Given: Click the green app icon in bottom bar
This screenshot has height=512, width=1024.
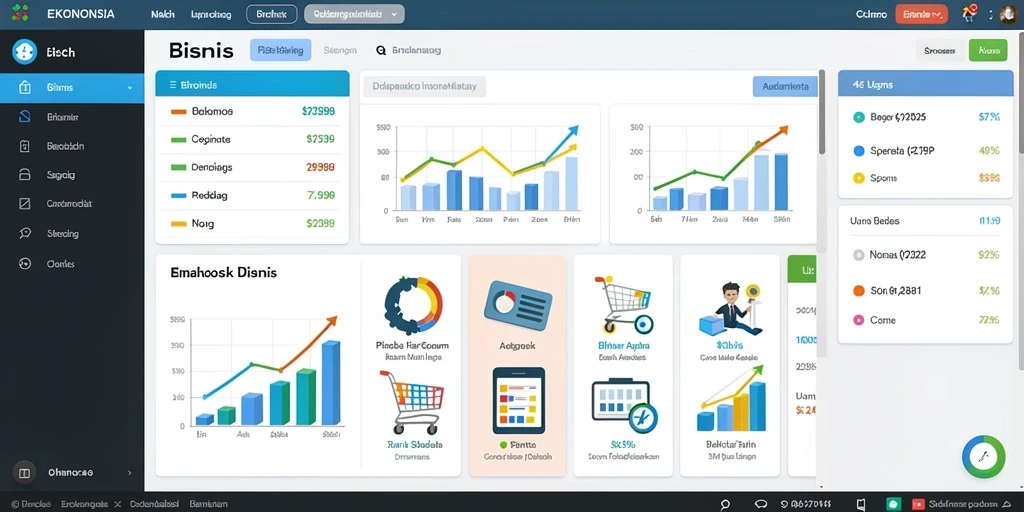Looking at the screenshot, I should tap(892, 504).
